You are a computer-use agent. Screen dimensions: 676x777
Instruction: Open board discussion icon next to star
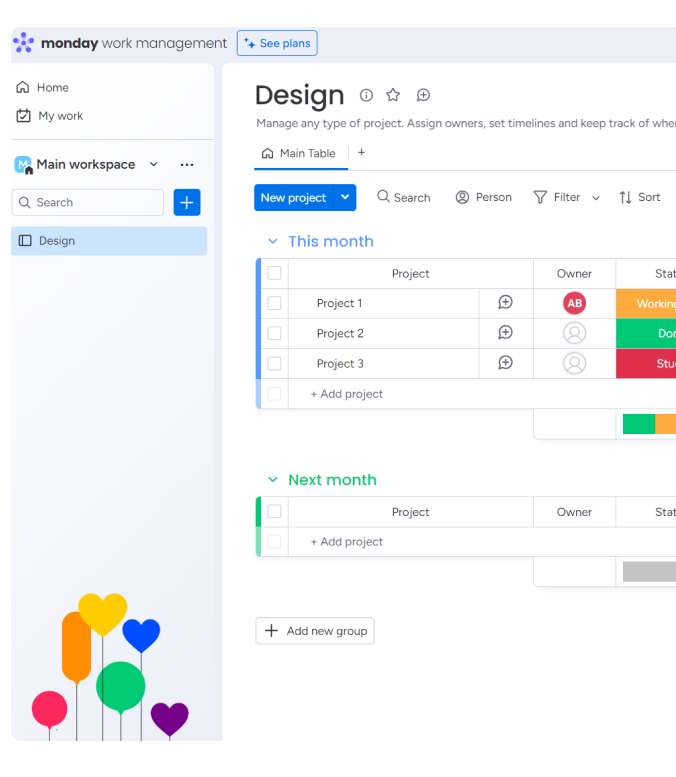[423, 95]
